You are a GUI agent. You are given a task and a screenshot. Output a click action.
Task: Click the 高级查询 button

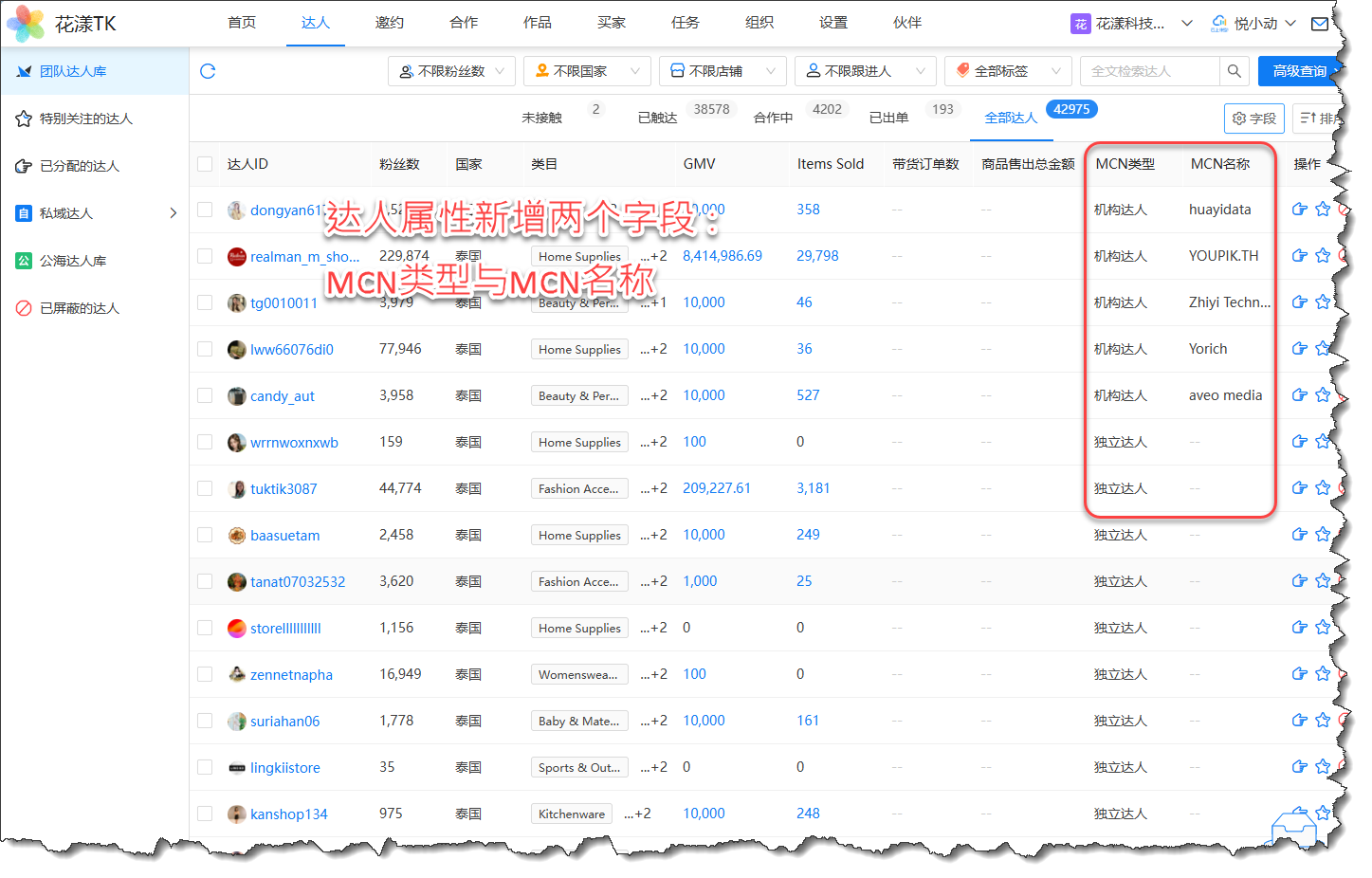coord(1298,71)
